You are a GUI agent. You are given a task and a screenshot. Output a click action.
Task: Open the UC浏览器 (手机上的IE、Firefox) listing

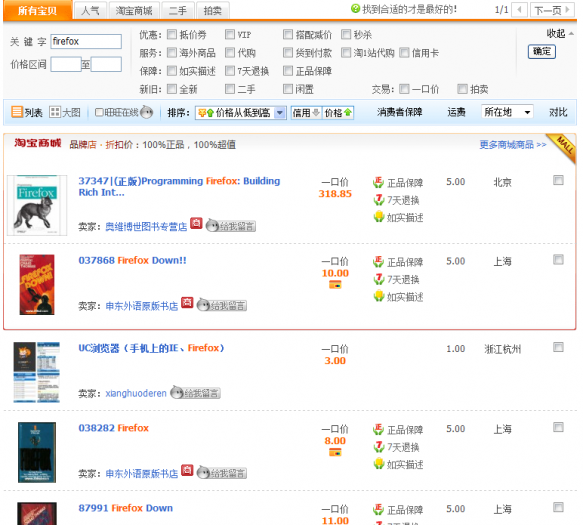point(151,348)
